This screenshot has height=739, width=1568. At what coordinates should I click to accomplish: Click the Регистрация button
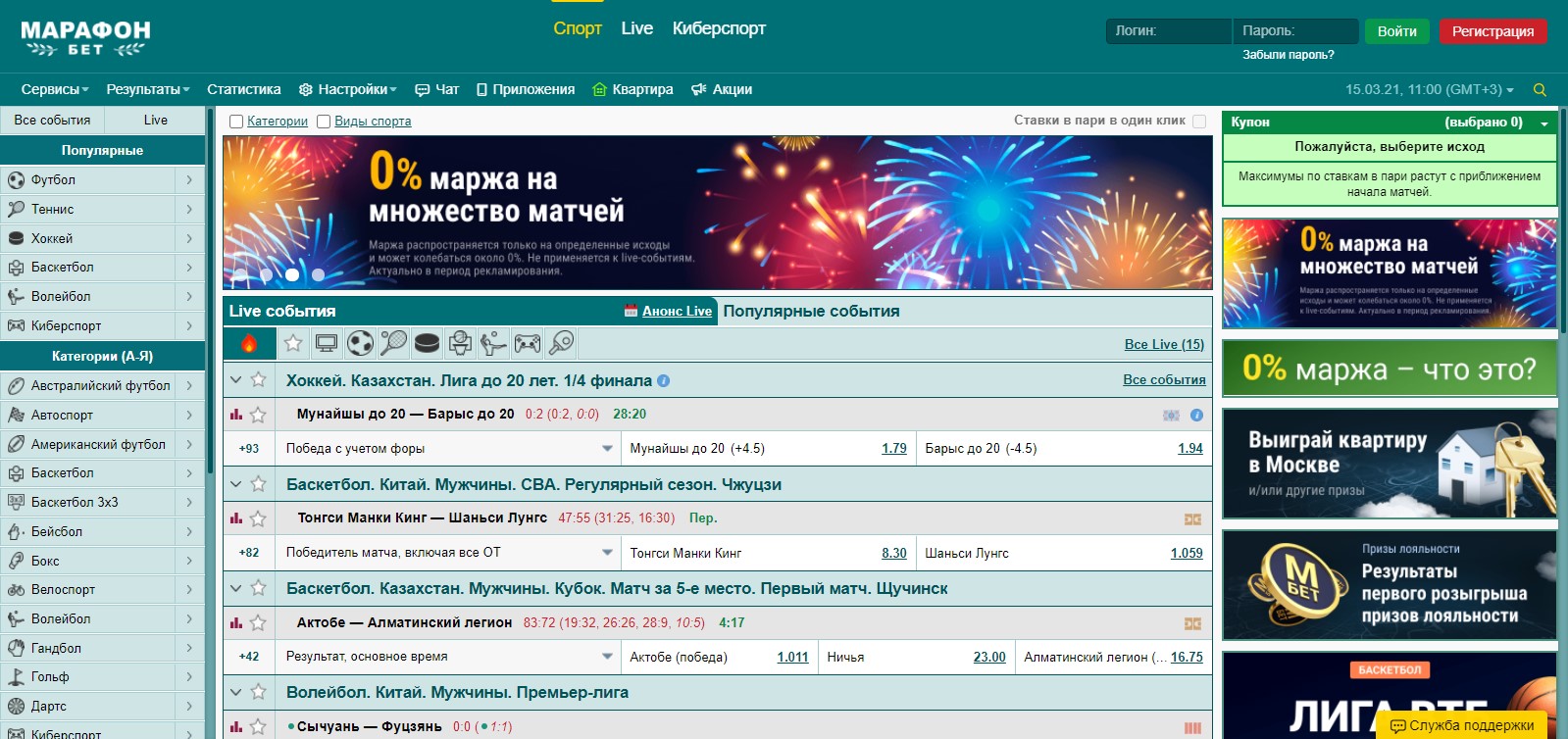tap(1493, 31)
